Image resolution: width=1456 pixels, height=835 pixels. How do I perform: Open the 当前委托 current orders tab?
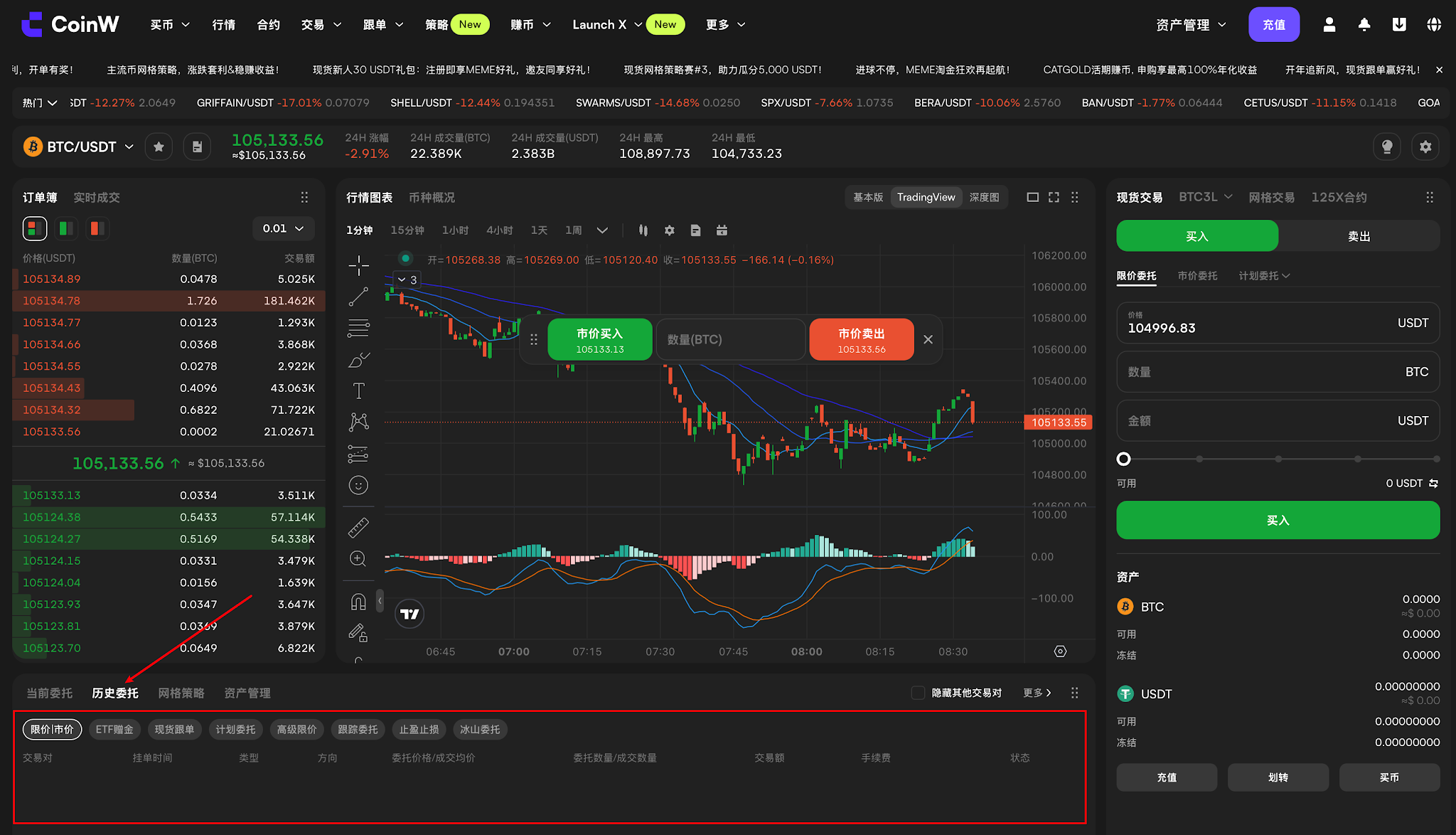click(49, 693)
